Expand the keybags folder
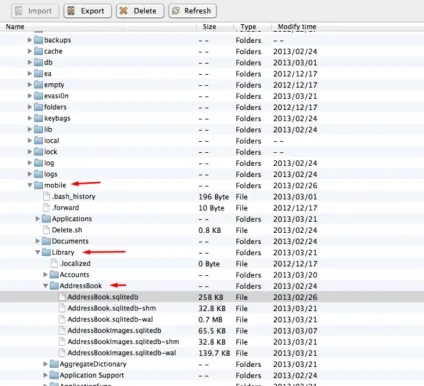 click(30, 118)
